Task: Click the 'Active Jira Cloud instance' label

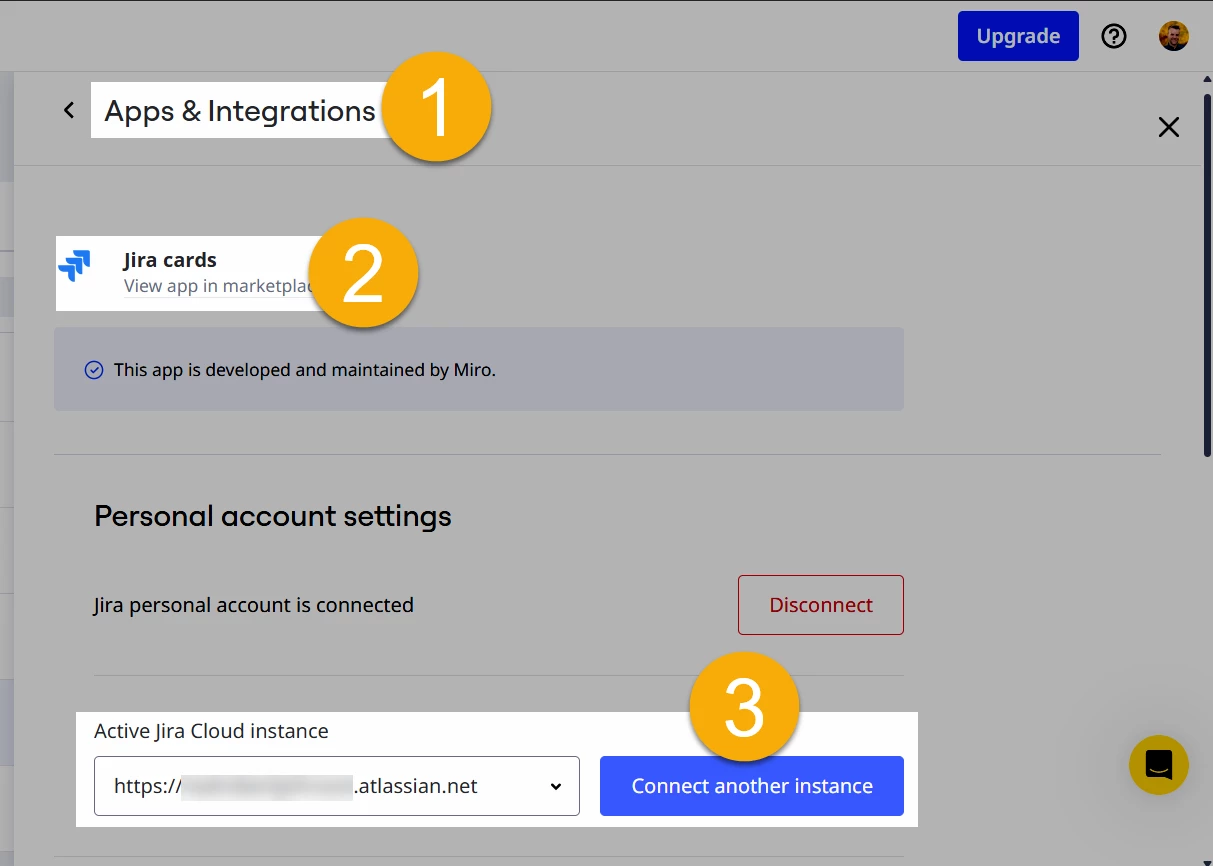Action: (x=211, y=731)
